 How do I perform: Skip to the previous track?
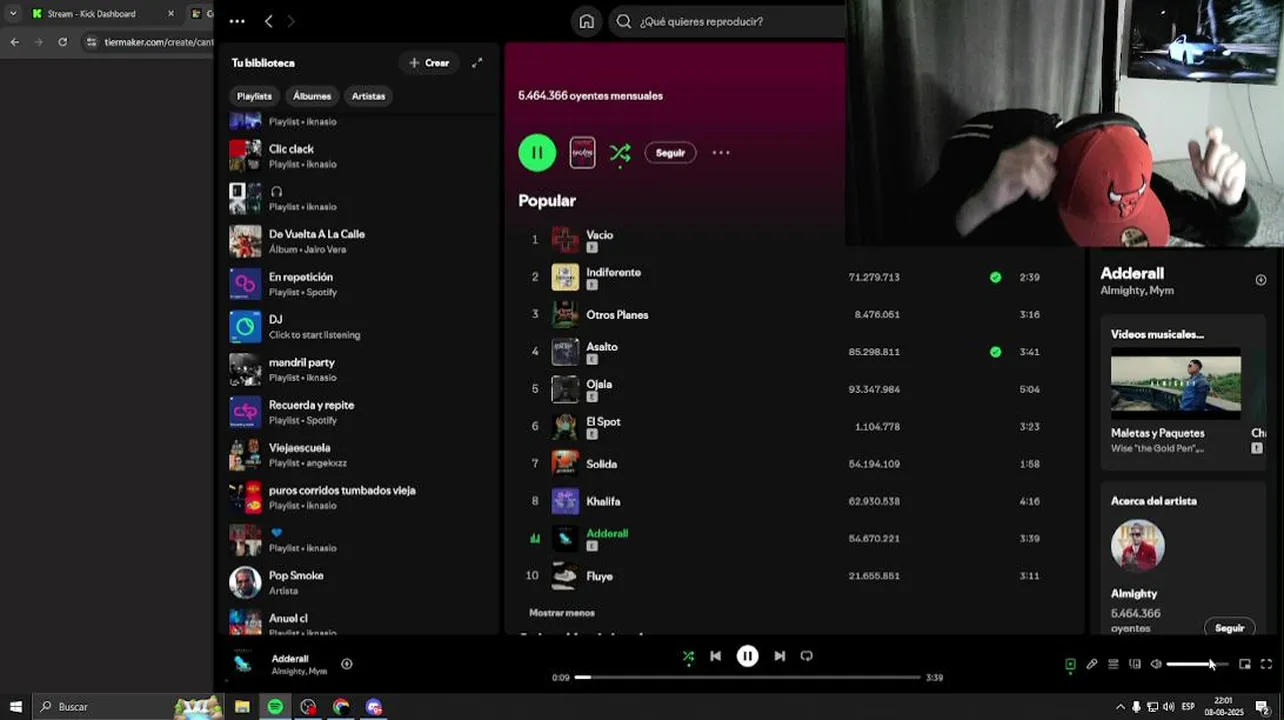[x=715, y=656]
